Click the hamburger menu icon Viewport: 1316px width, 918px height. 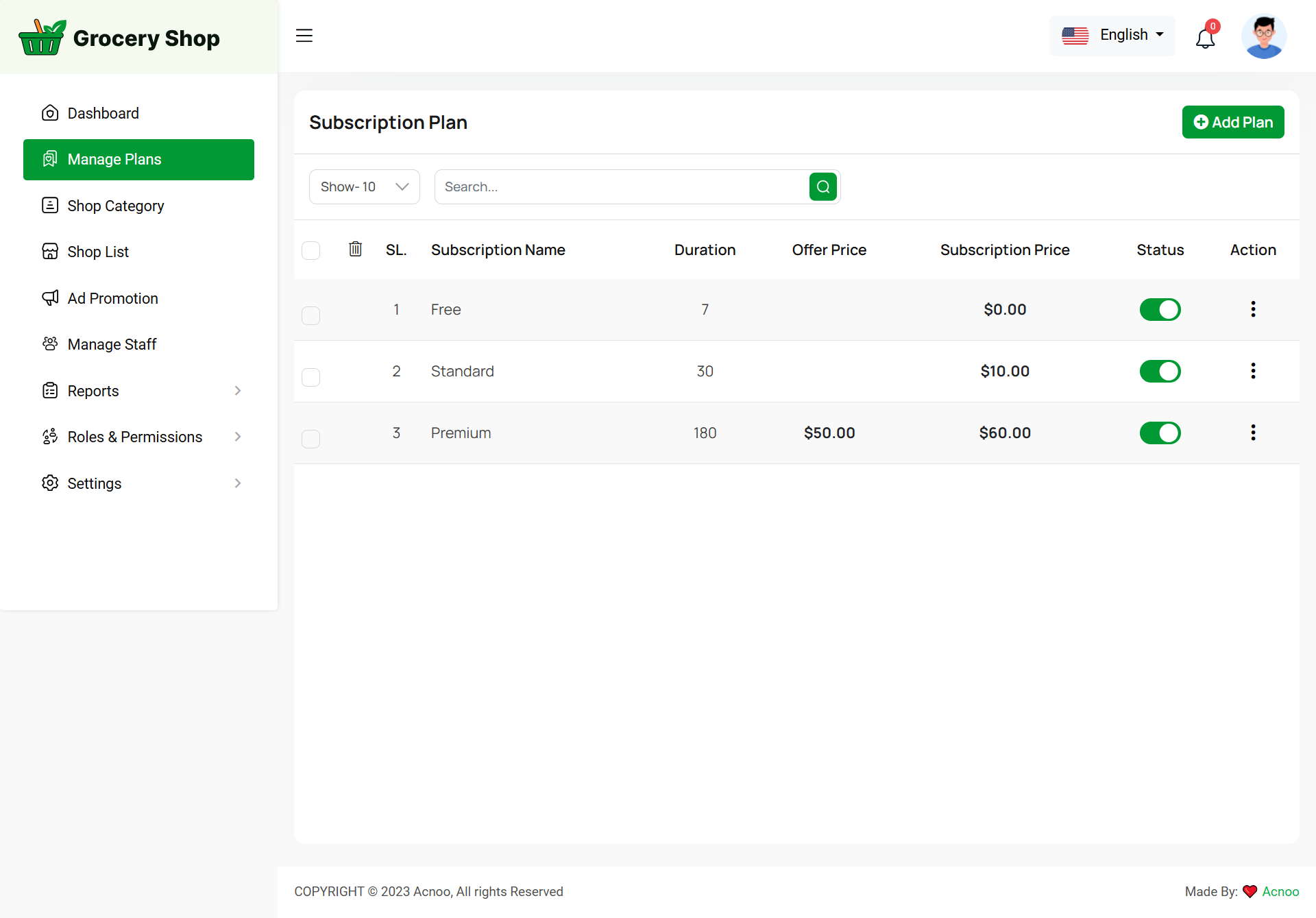[x=304, y=36]
